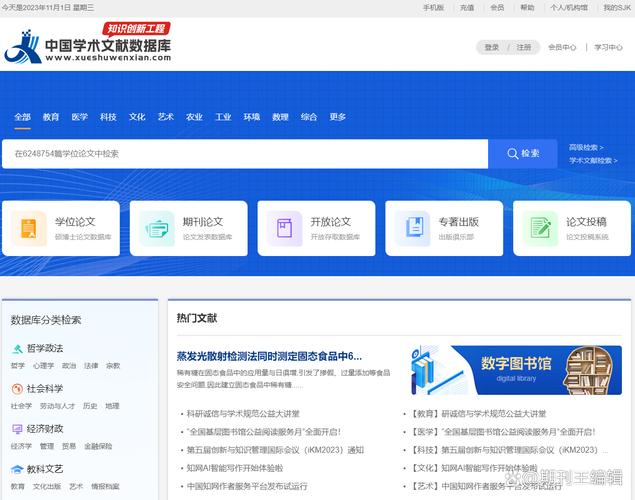Open the 艺术 category tab
635x500 pixels.
pos(166,117)
